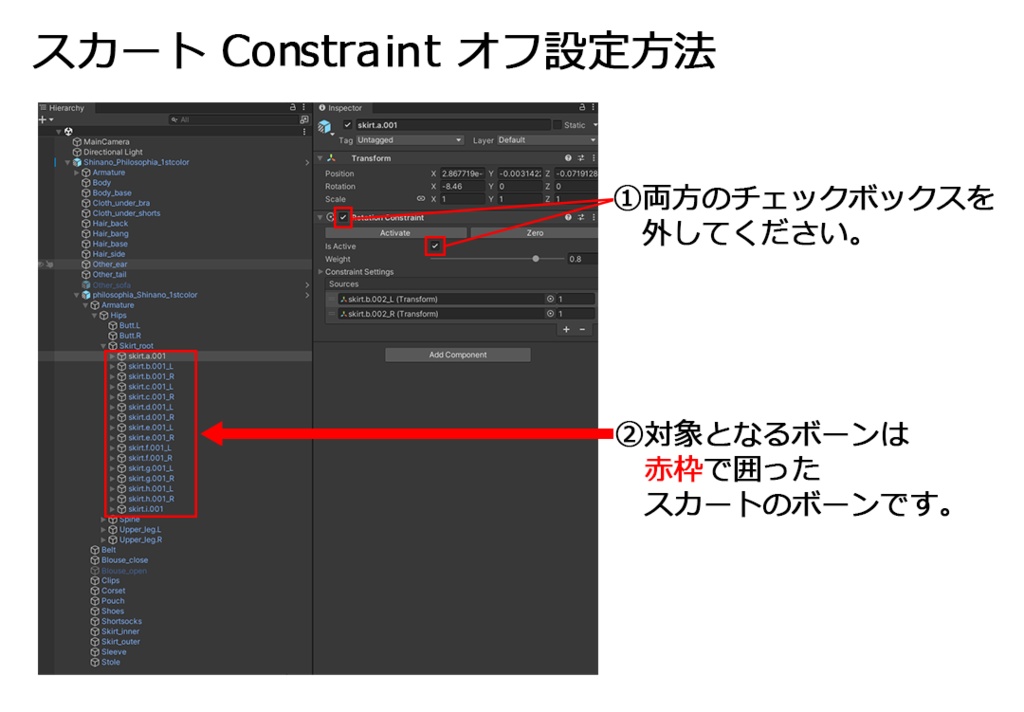The image size is (1024, 712).
Task: Click the Zero button
Action: (x=534, y=233)
